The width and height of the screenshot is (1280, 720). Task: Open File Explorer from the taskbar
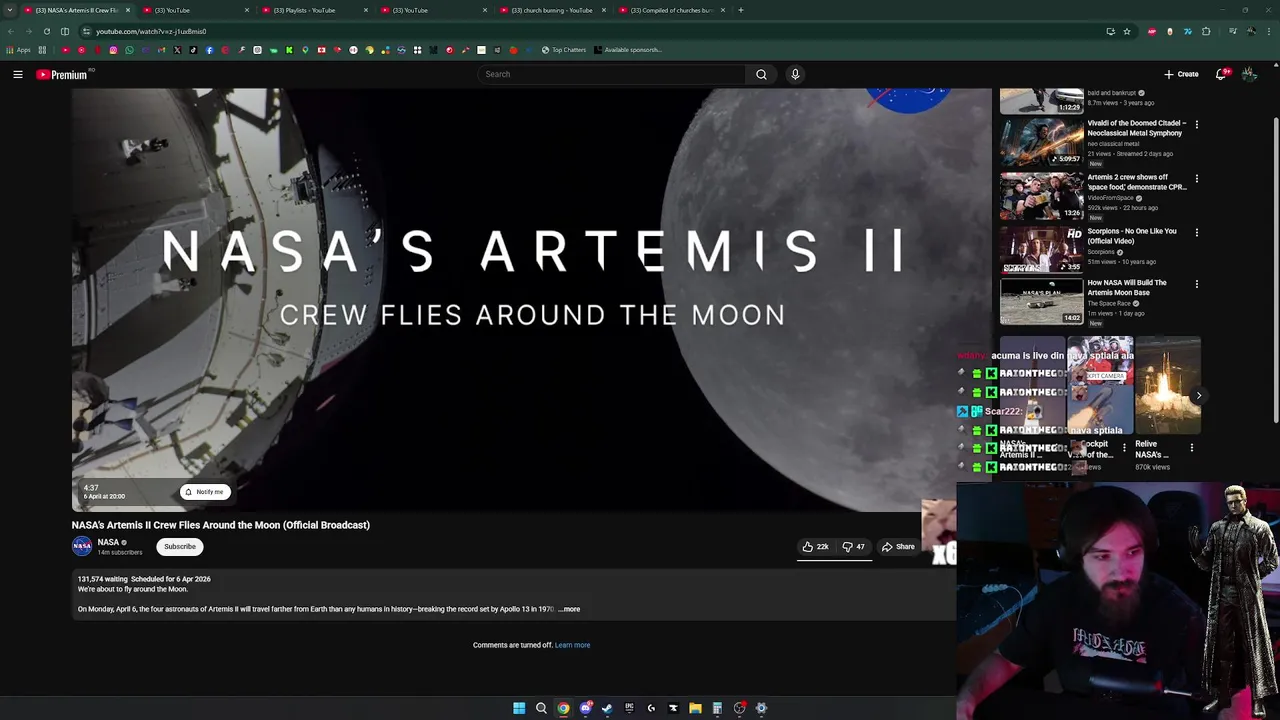(x=695, y=708)
